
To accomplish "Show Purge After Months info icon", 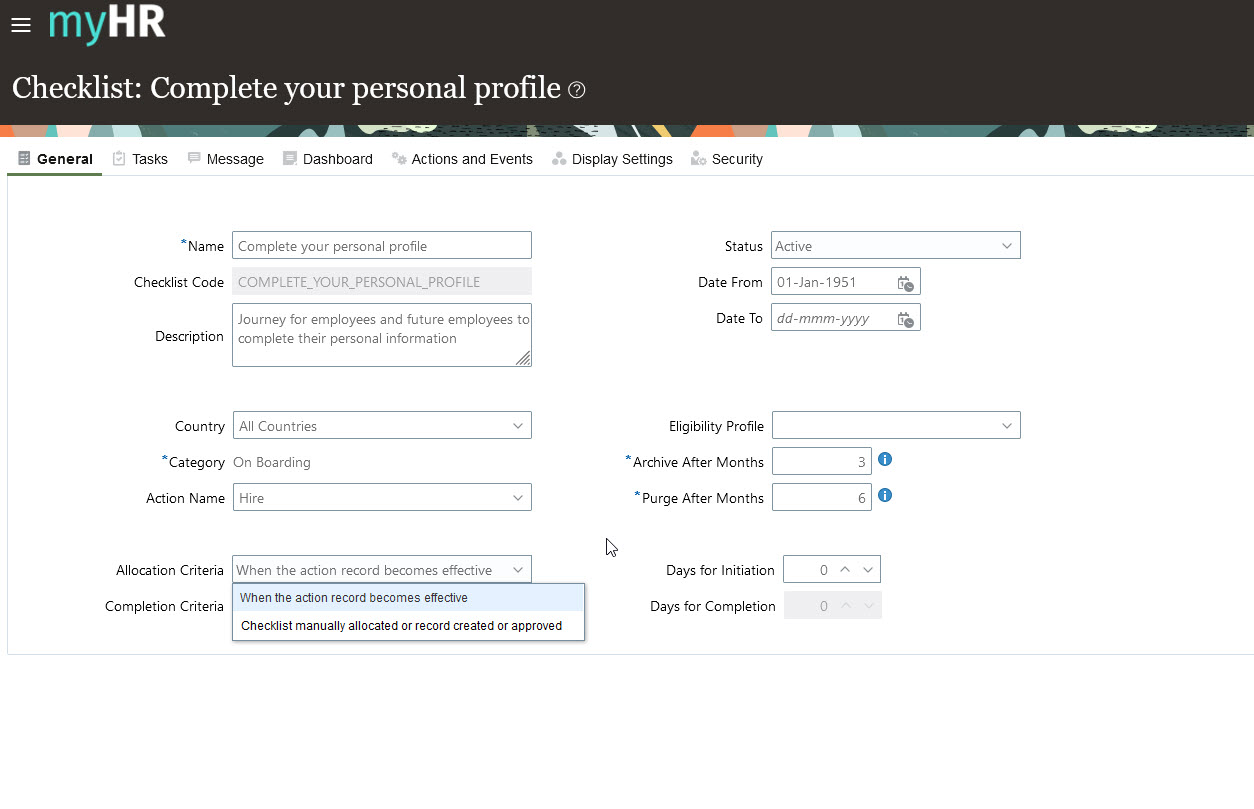I will click(x=884, y=495).
